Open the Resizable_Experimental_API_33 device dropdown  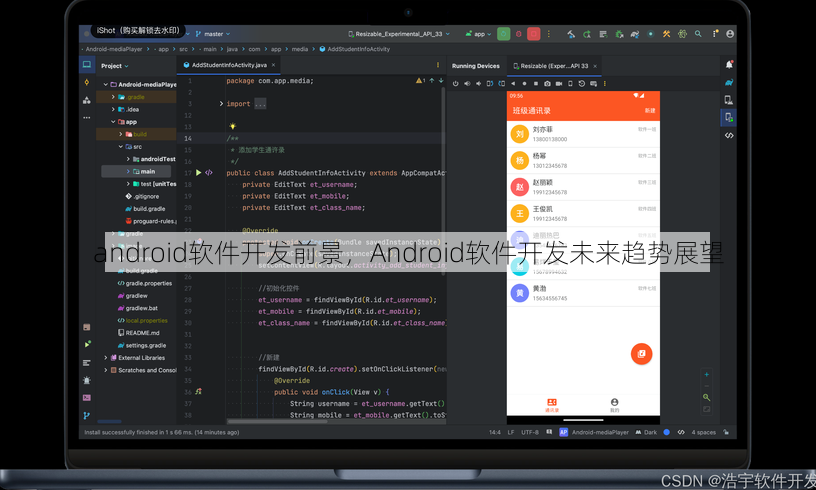click(399, 34)
